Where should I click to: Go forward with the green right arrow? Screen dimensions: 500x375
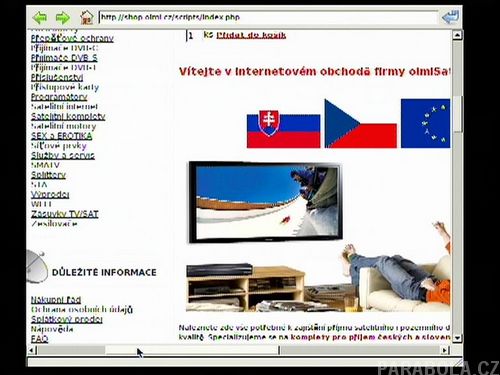[63, 18]
